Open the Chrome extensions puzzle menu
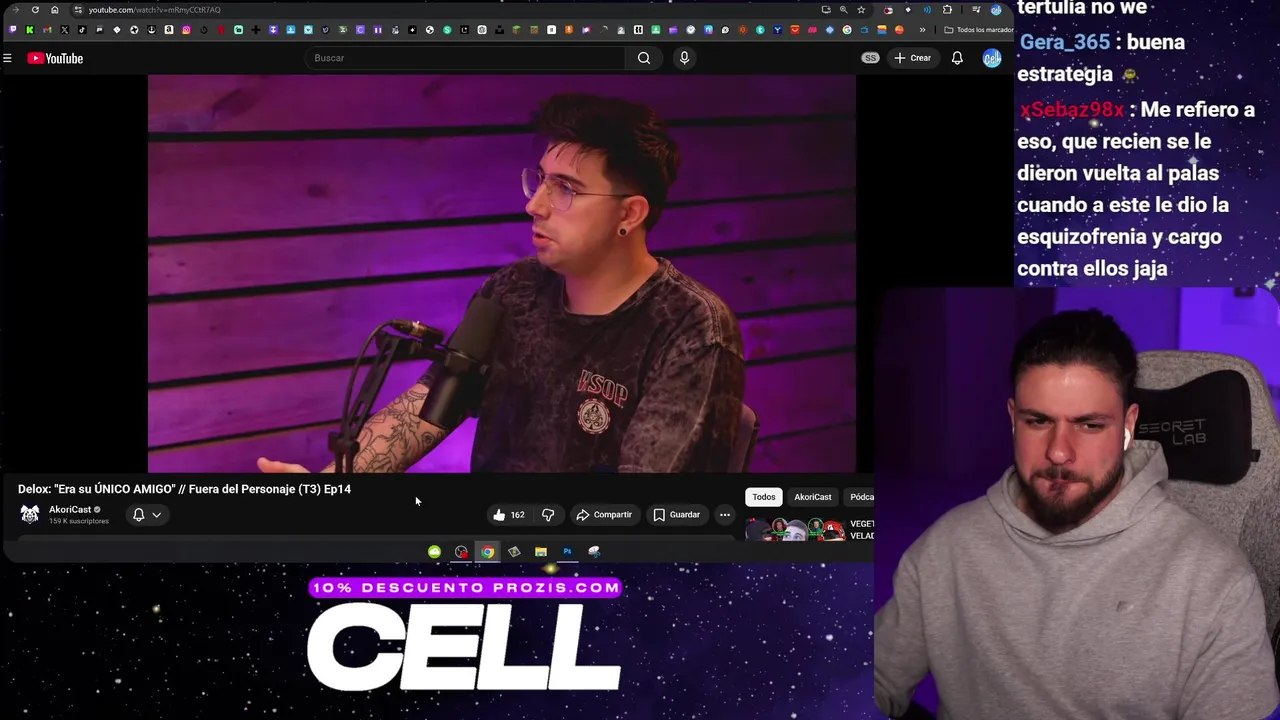1280x720 pixels. click(x=947, y=10)
